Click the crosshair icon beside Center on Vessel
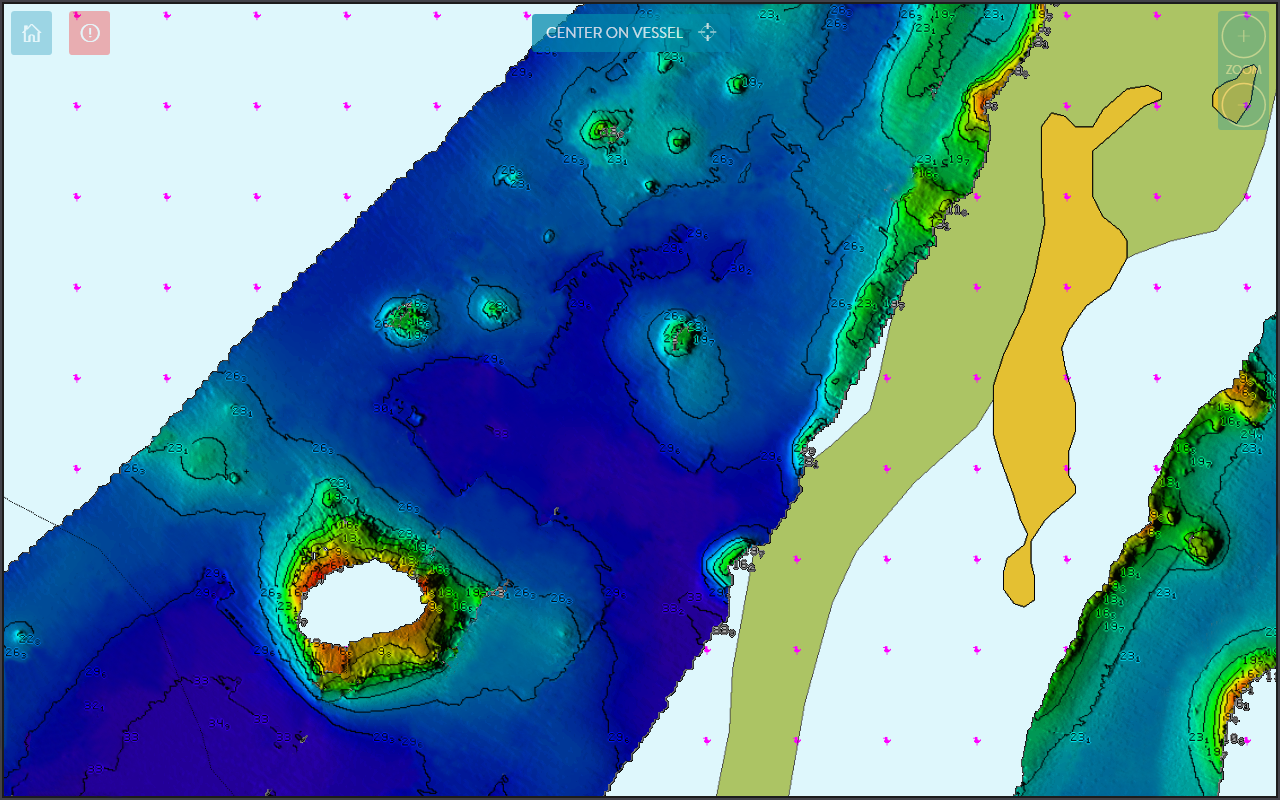The image size is (1280, 800). tap(707, 33)
